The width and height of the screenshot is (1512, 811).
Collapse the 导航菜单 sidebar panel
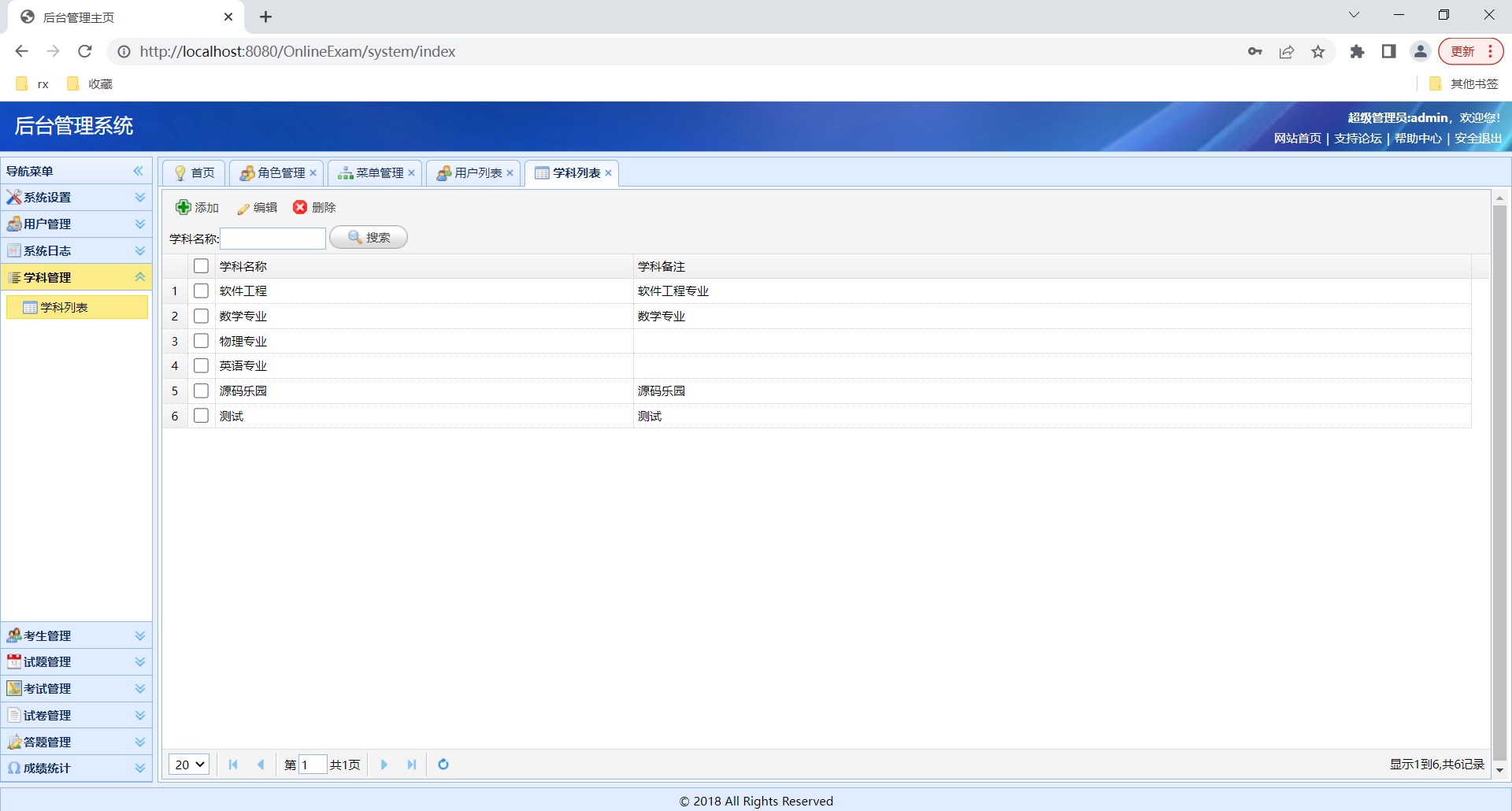139,171
